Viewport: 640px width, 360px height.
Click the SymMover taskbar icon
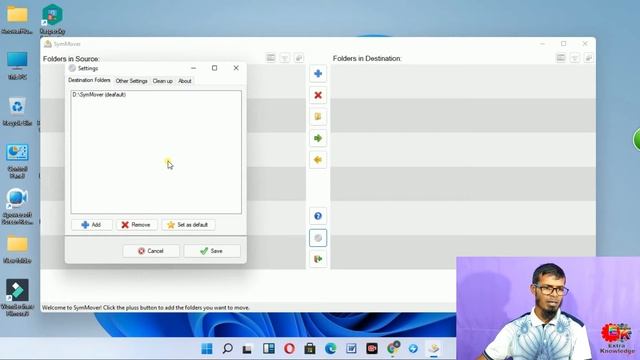[433, 349]
